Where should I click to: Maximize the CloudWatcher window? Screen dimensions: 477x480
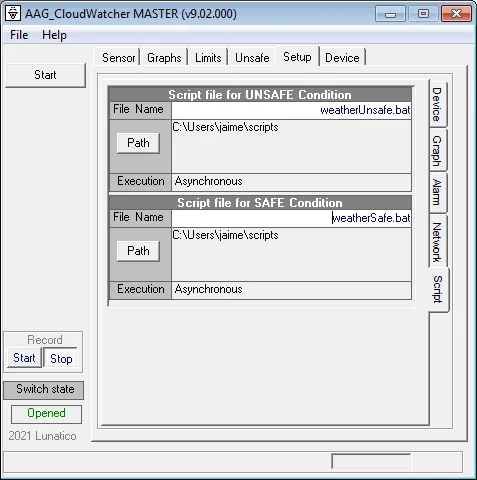click(x=423, y=14)
